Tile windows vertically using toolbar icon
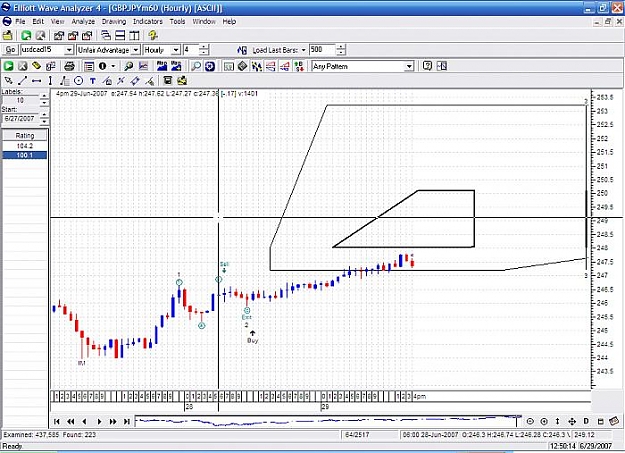 (x=134, y=35)
